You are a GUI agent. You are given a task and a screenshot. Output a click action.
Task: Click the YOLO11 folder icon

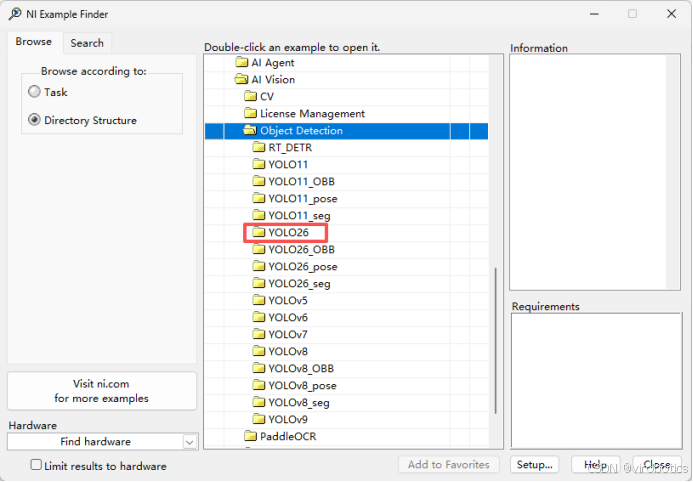tap(259, 164)
